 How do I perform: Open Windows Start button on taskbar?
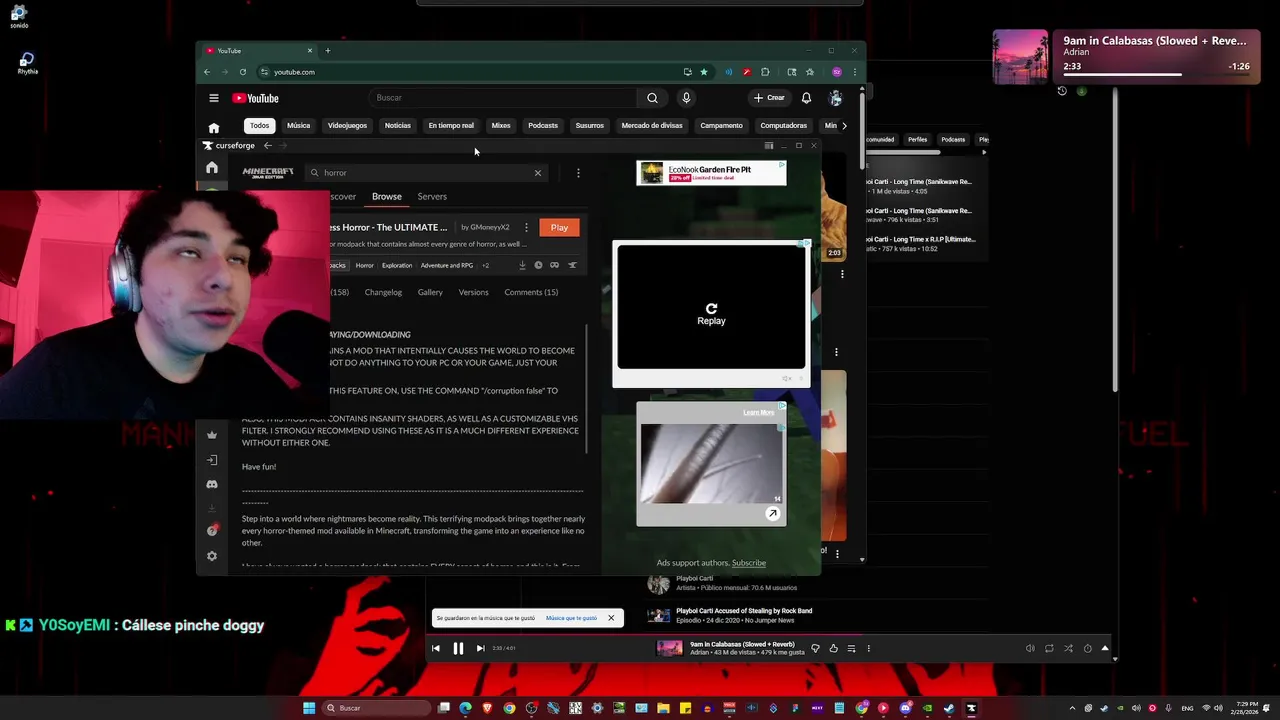coord(309,708)
